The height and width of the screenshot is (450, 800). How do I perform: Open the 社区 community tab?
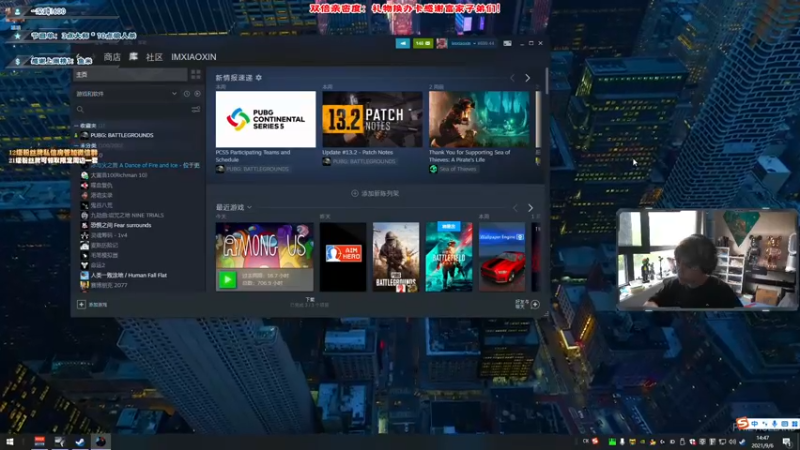click(x=154, y=57)
